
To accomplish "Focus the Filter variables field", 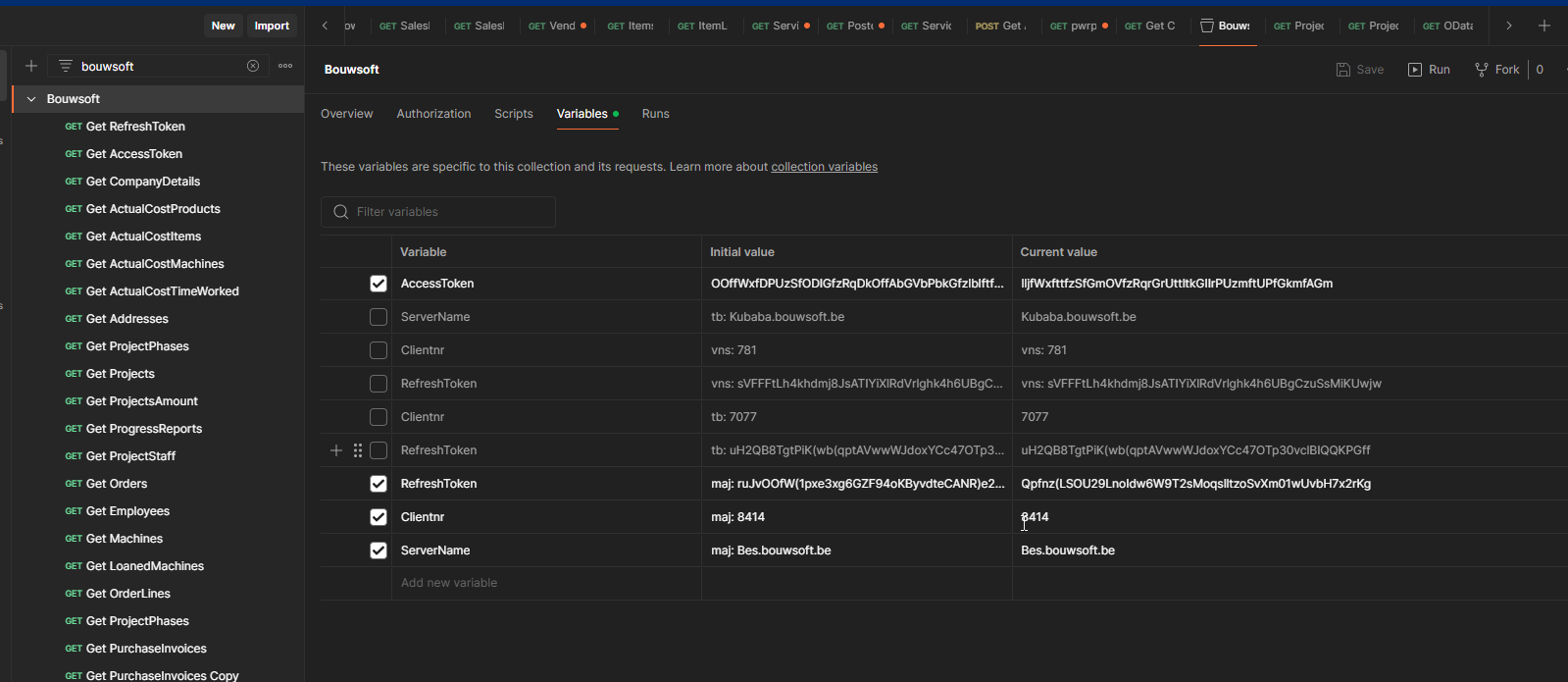I will coord(438,212).
